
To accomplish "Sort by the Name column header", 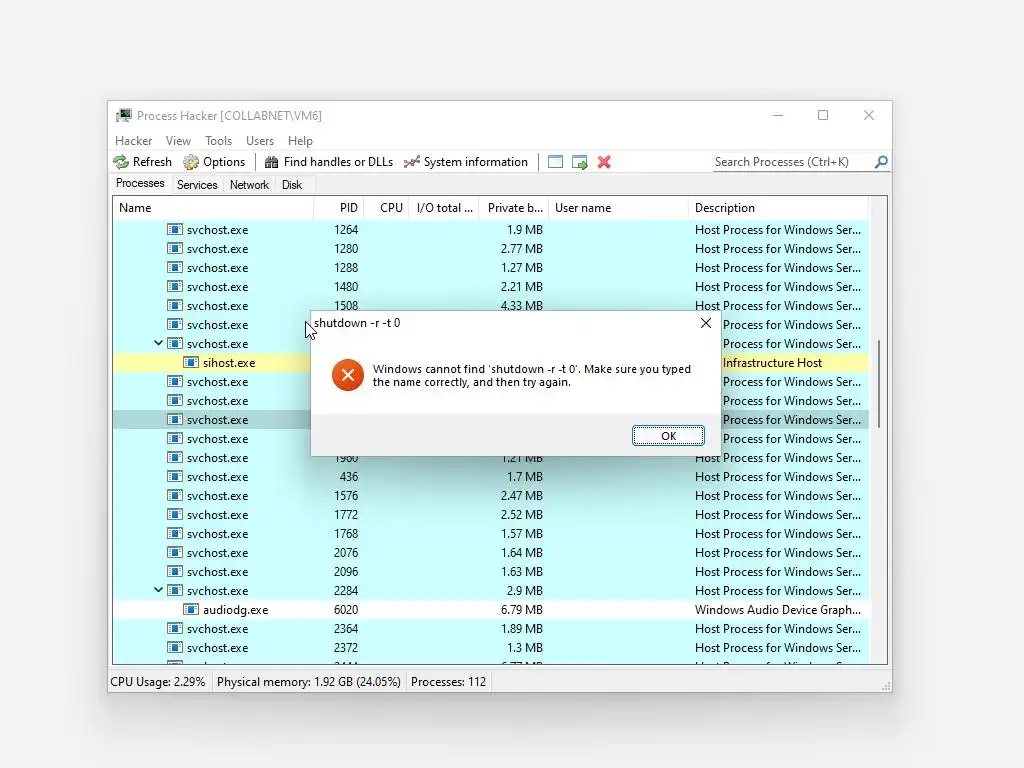I will tap(213, 208).
